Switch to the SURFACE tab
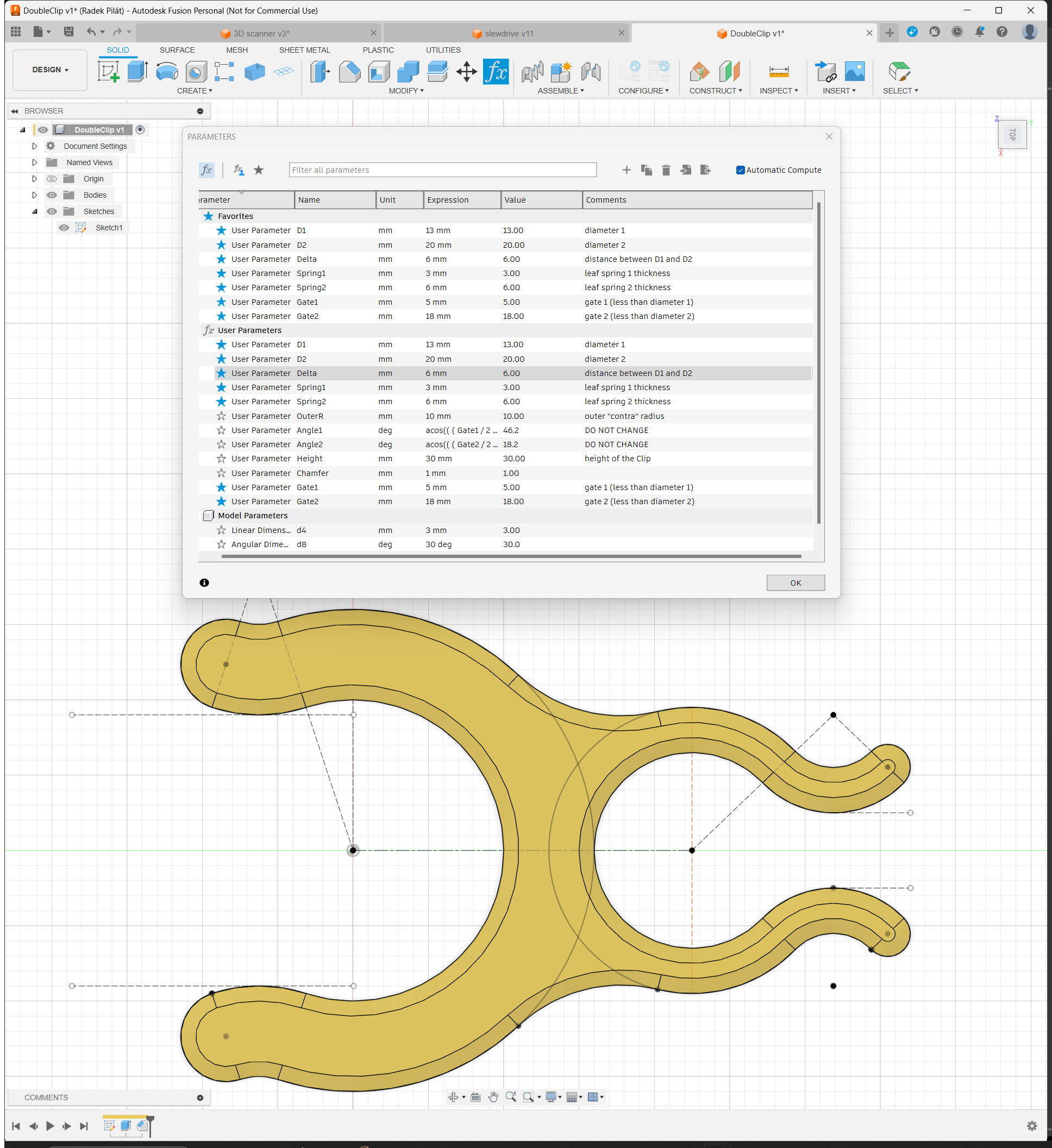This screenshot has height=1148, width=1052. click(177, 50)
